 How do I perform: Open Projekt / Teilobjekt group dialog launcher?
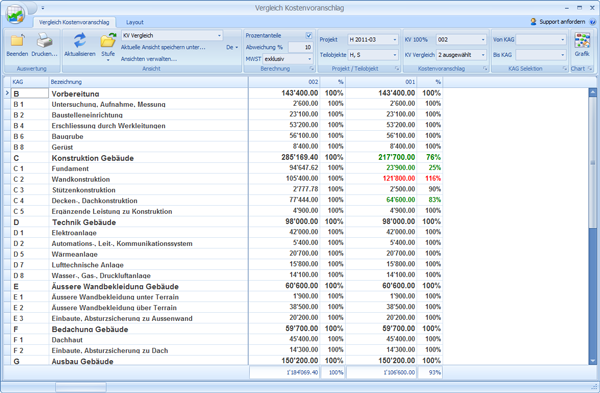(397, 69)
